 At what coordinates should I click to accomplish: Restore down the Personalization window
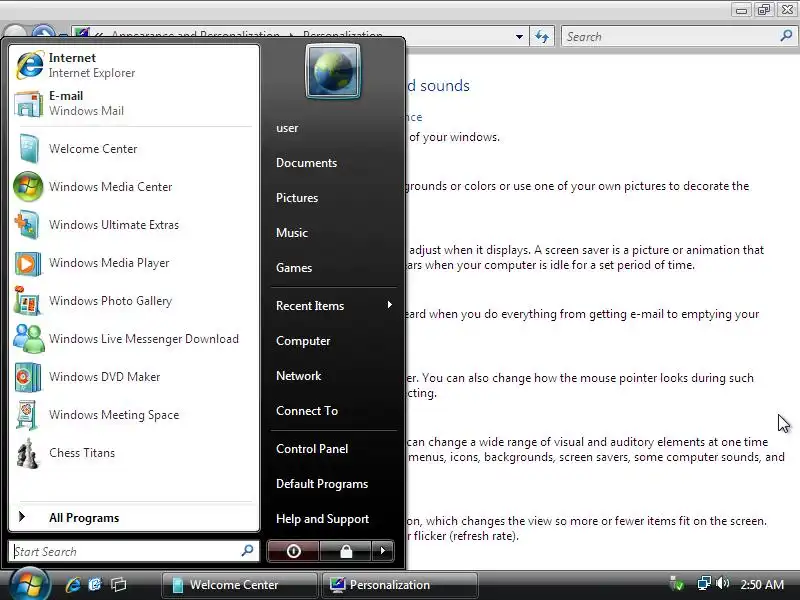(764, 10)
